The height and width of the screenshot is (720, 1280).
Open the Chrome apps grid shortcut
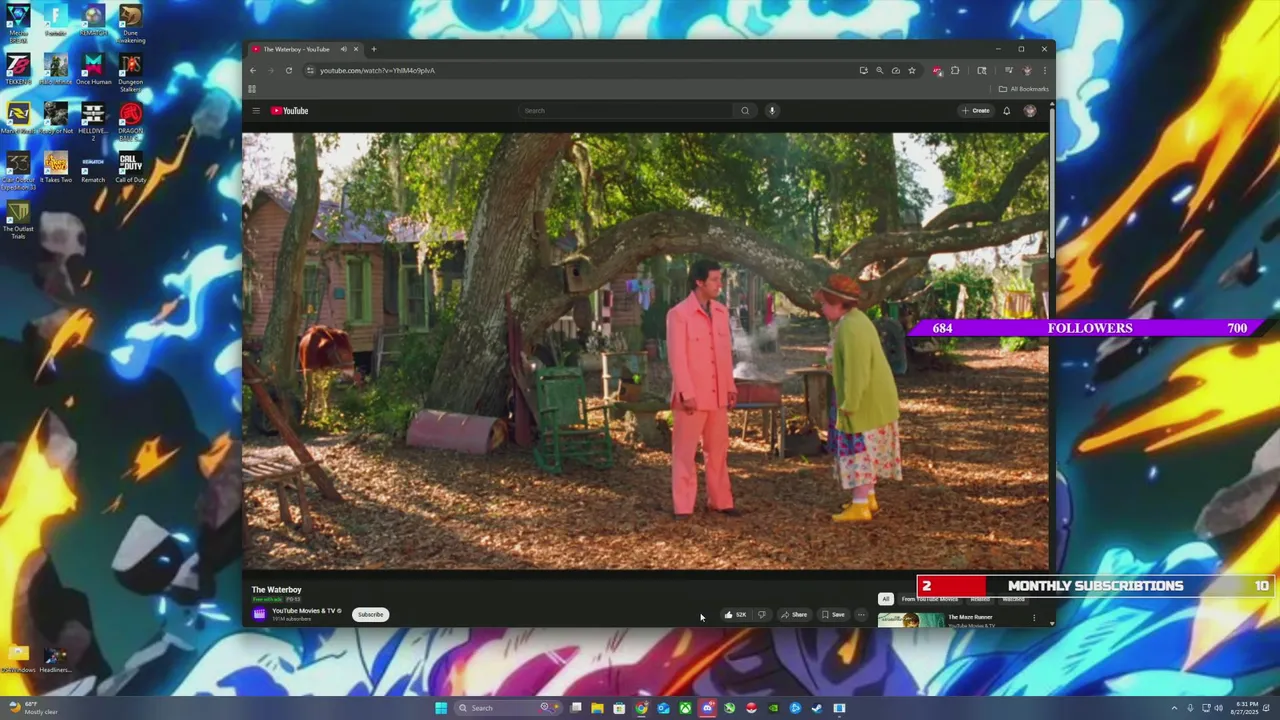click(252, 89)
